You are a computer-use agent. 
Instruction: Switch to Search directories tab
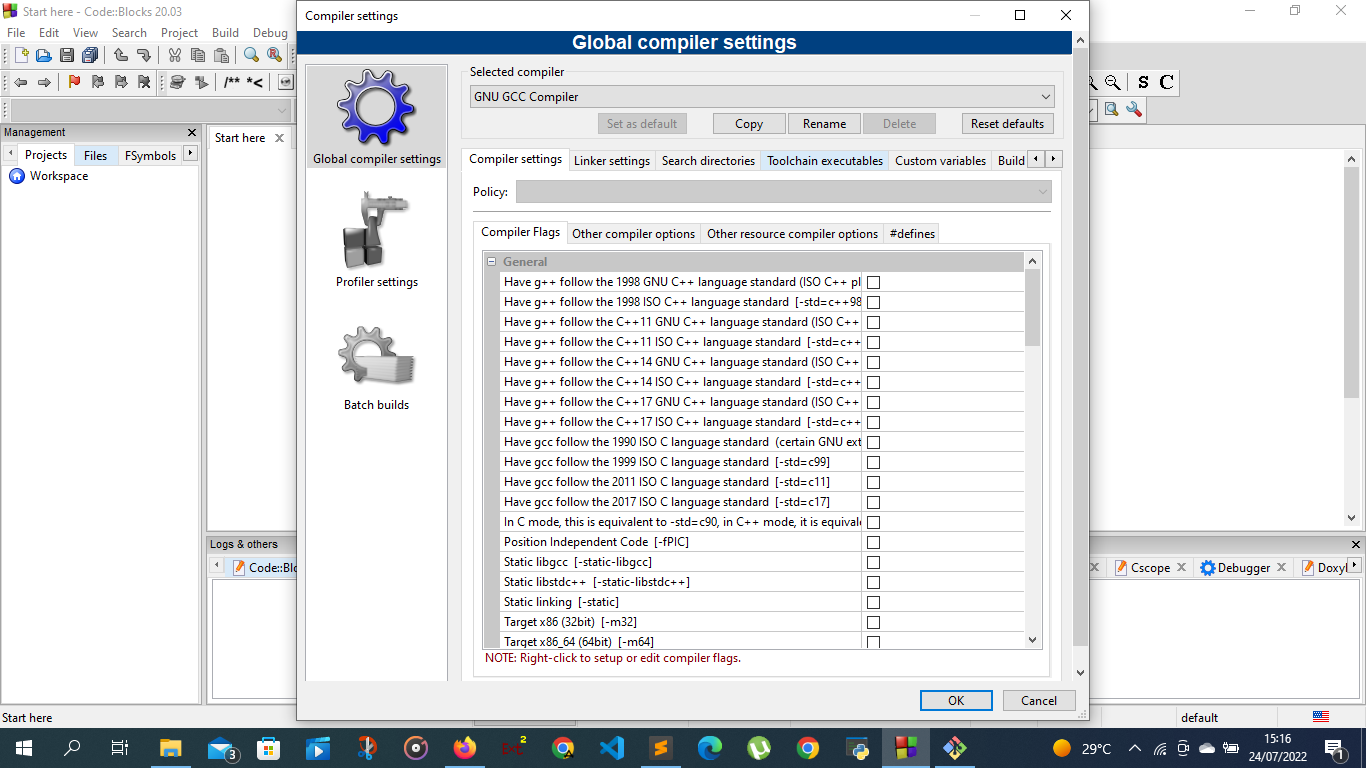point(708,160)
